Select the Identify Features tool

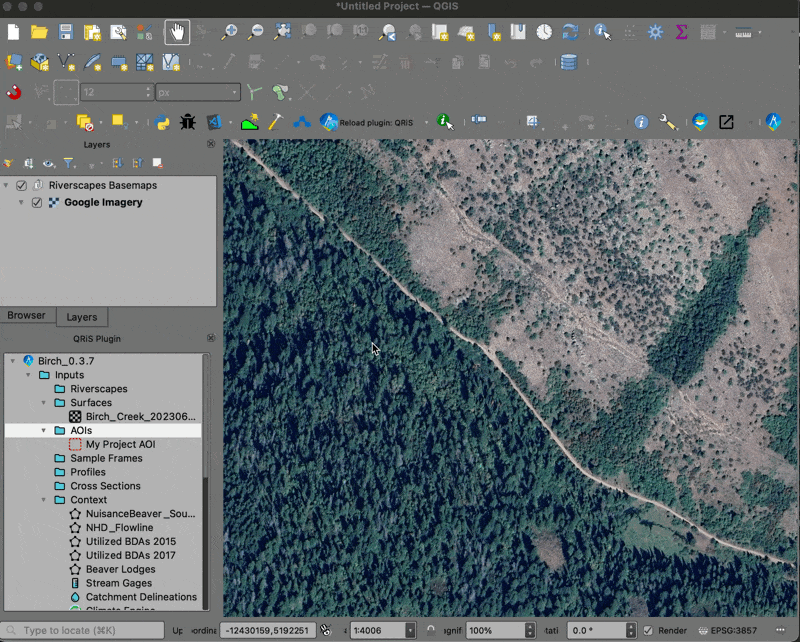click(x=603, y=32)
